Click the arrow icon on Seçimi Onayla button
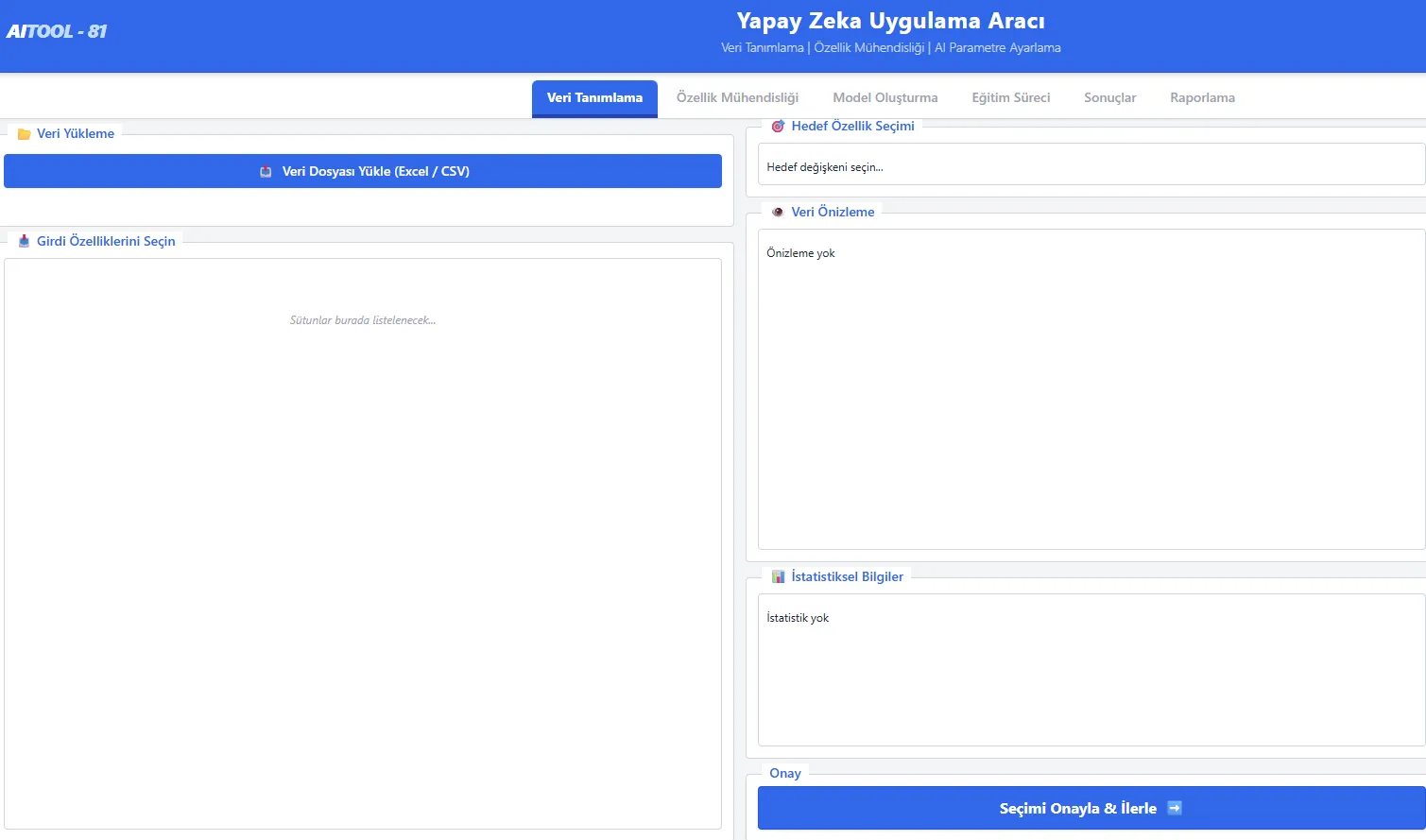Viewport: 1426px width, 840px height. pyautogui.click(x=1175, y=808)
